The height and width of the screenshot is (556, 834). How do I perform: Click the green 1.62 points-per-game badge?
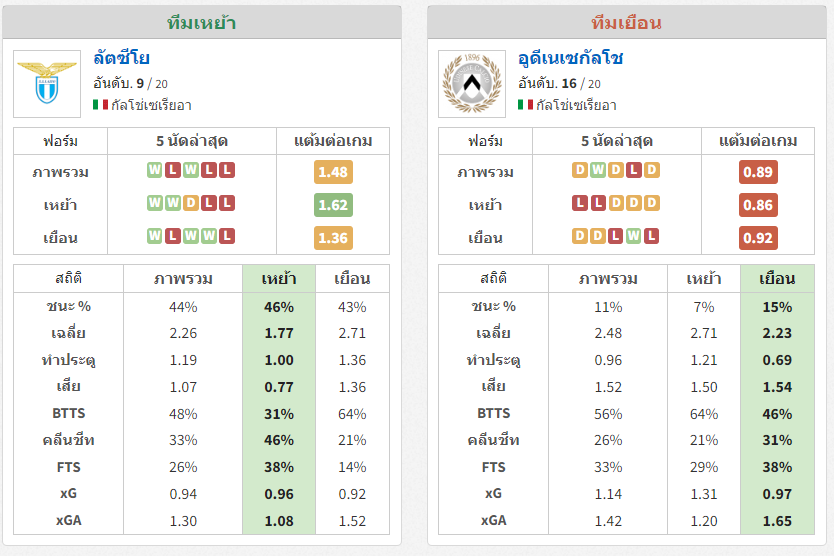(333, 205)
